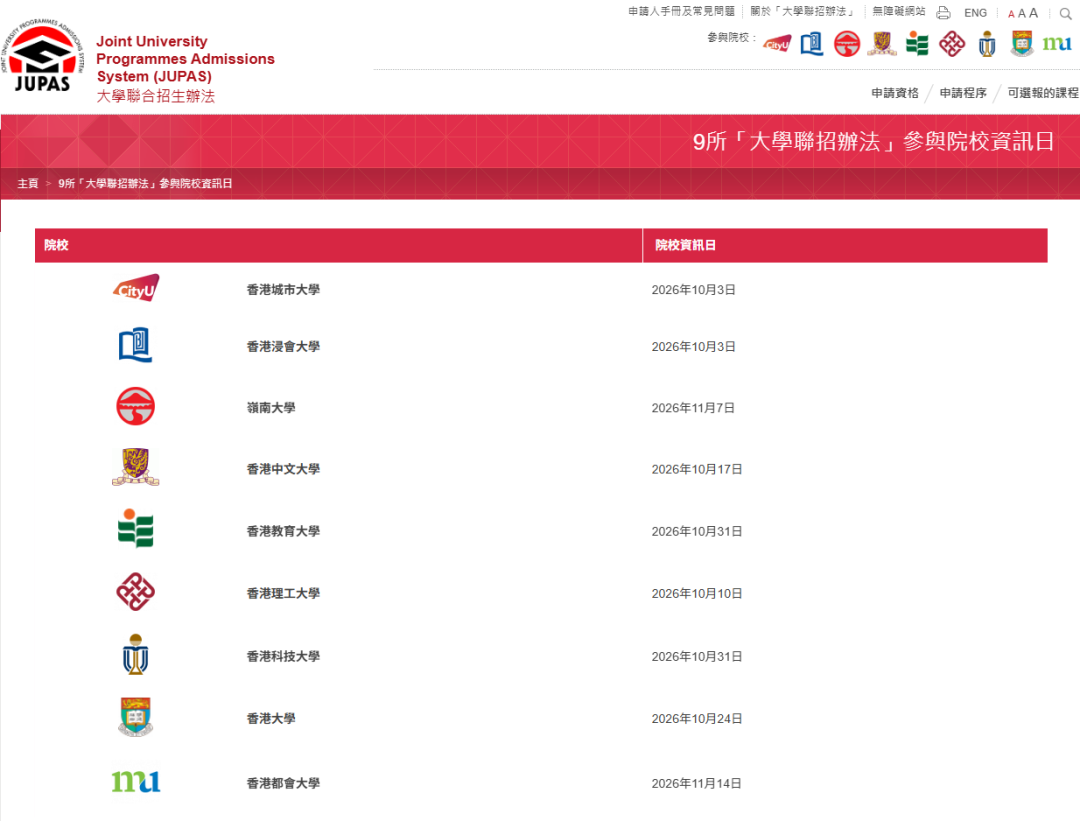Click the printer icon in the header
The height and width of the screenshot is (821, 1080).
point(943,12)
